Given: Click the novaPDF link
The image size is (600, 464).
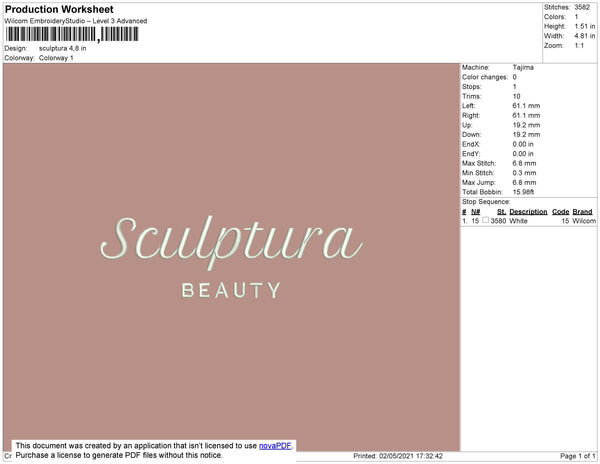Looking at the screenshot, I should tap(275, 445).
